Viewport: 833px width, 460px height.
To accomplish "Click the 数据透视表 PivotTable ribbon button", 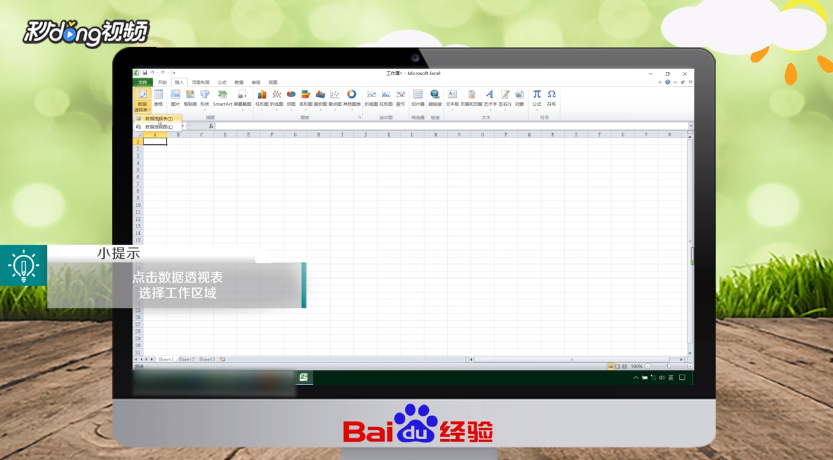I will point(142,100).
